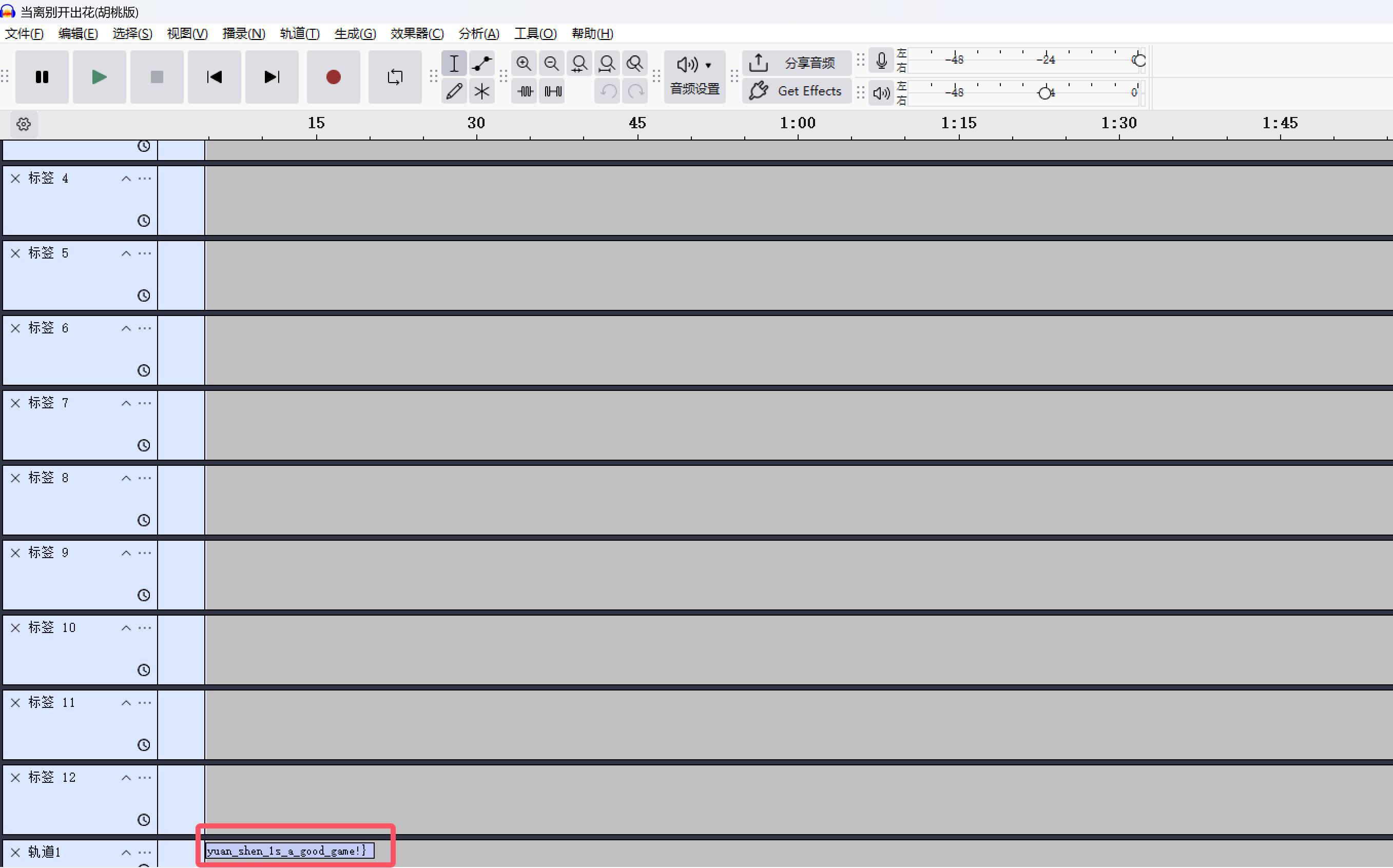The width and height of the screenshot is (1393, 868).
Task: Select the Draw pencil tool
Action: 454,91
